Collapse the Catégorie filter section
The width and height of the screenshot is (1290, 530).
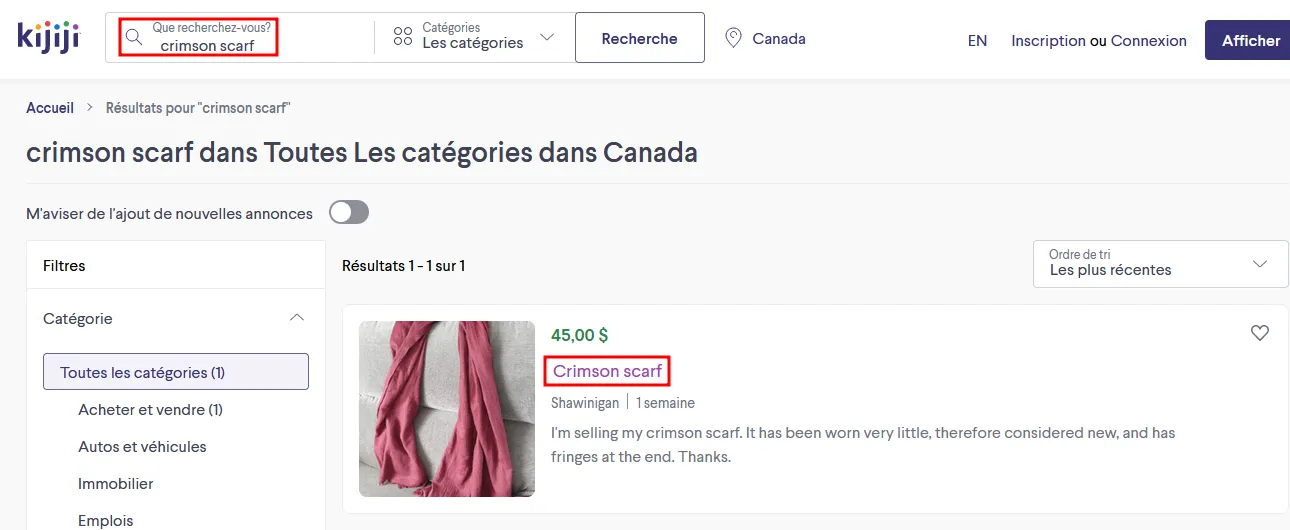coord(296,318)
